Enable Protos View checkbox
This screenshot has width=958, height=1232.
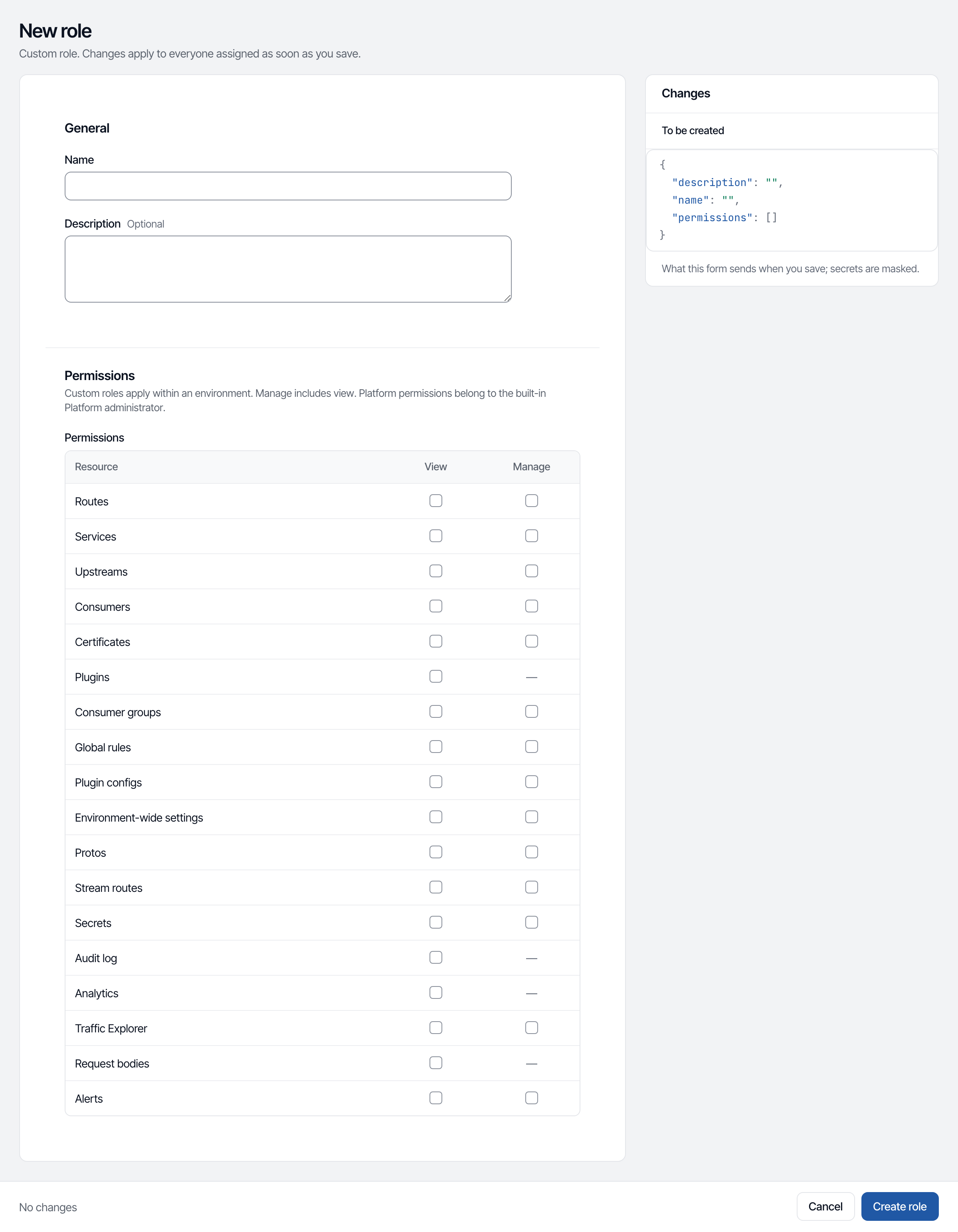pos(435,852)
